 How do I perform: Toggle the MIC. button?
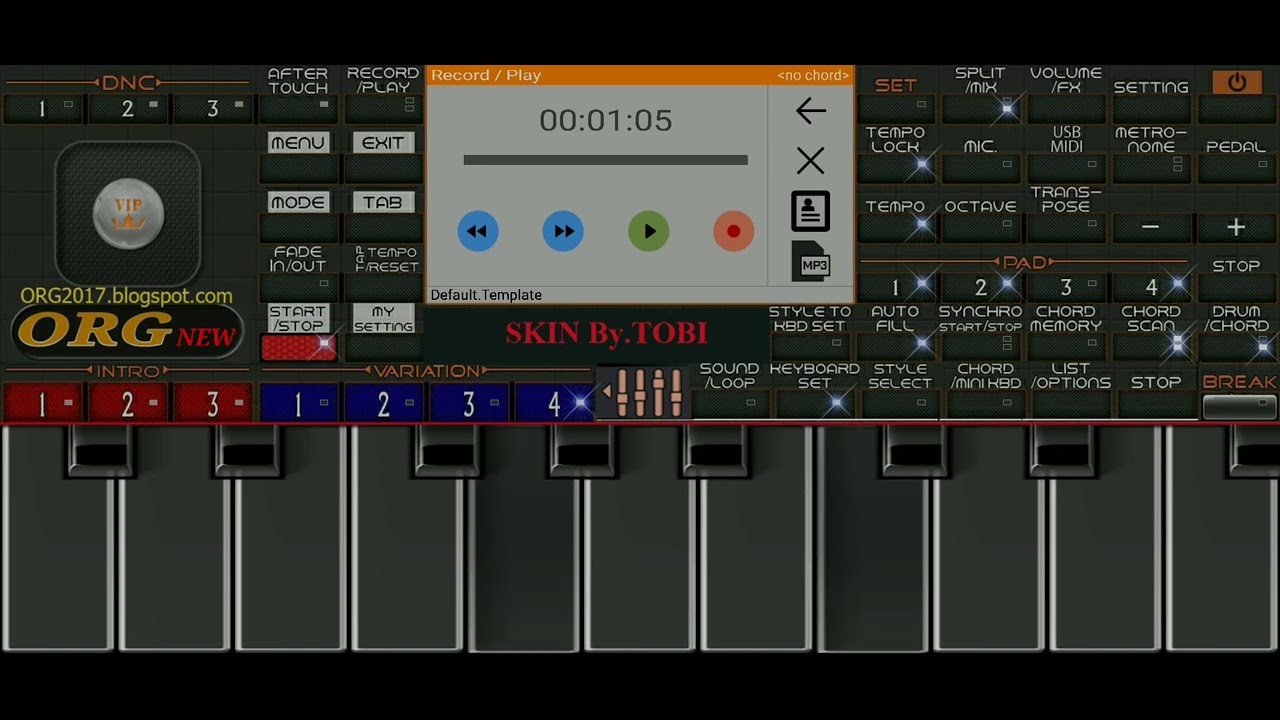(980, 167)
